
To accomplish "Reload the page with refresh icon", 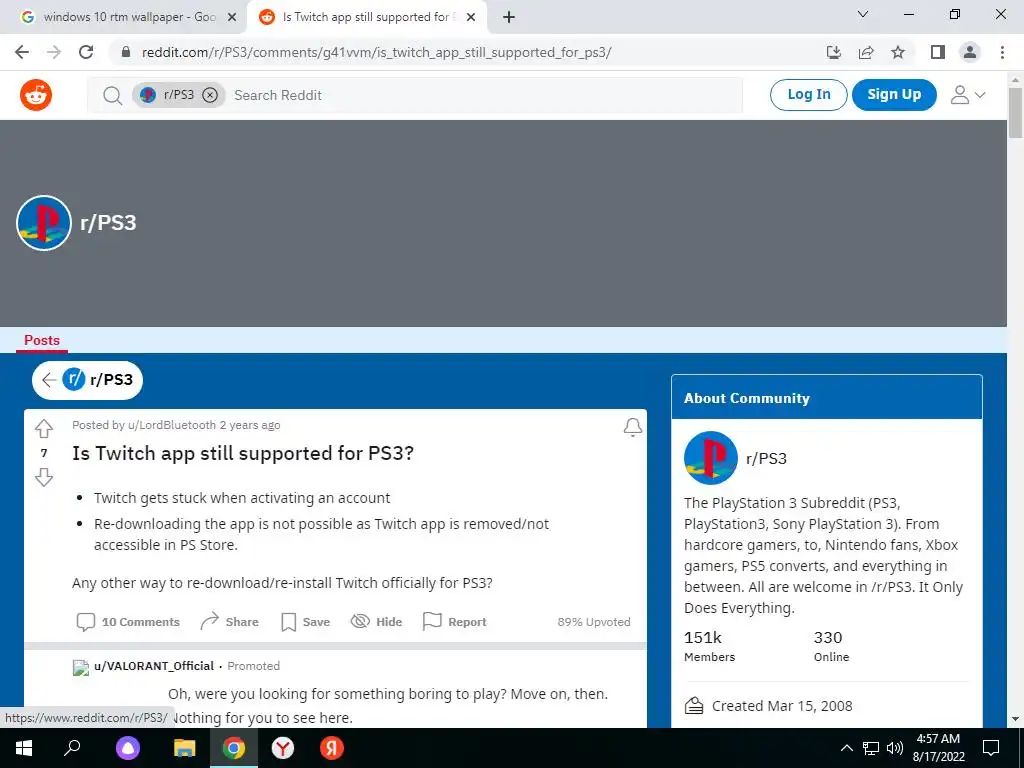I will (86, 52).
